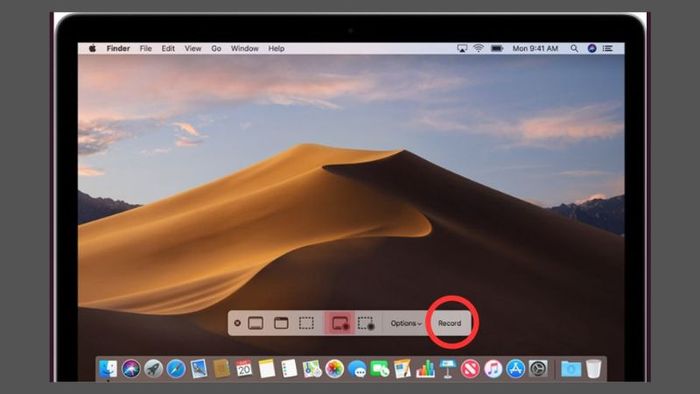Open Spotlight search magnifier
The image size is (700, 394).
click(574, 48)
